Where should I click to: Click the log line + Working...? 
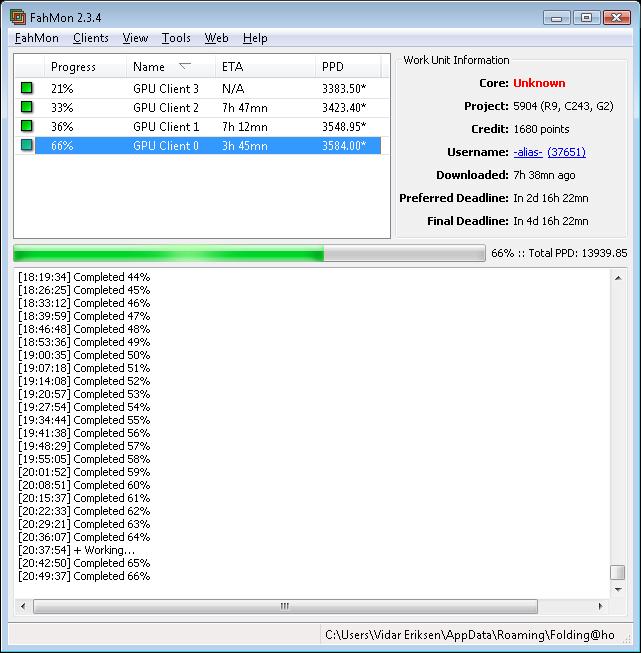point(77,550)
